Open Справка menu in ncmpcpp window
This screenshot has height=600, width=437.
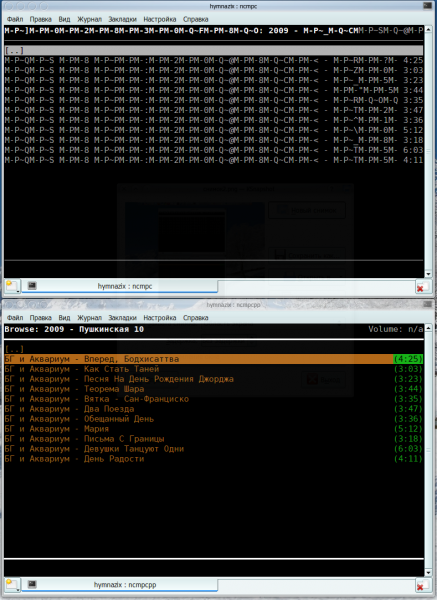[196, 318]
